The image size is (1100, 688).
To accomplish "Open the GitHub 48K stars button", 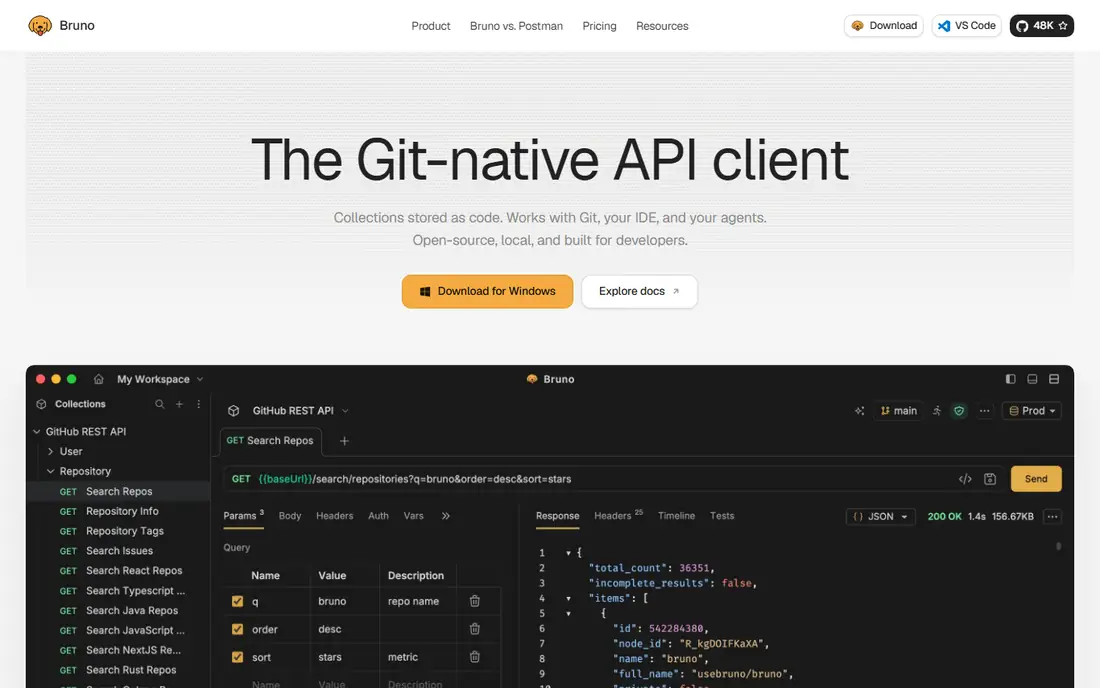I will [1042, 26].
